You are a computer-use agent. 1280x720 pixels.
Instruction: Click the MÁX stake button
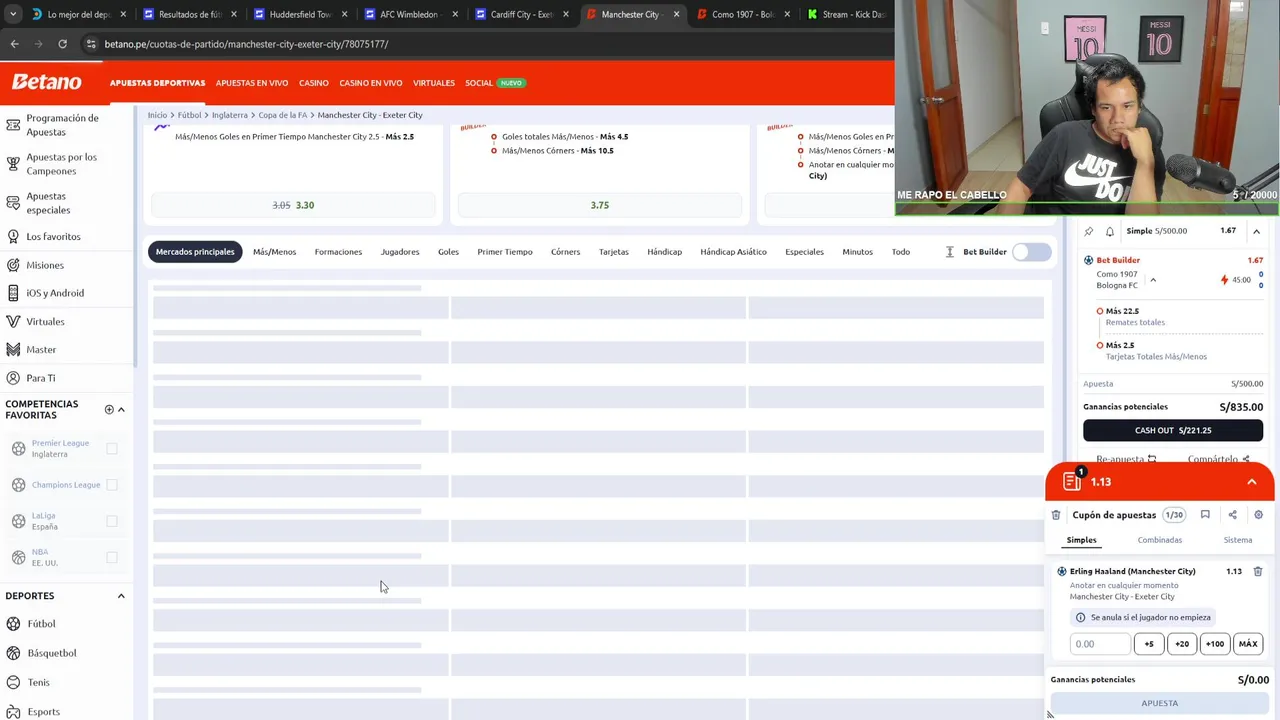click(1248, 644)
